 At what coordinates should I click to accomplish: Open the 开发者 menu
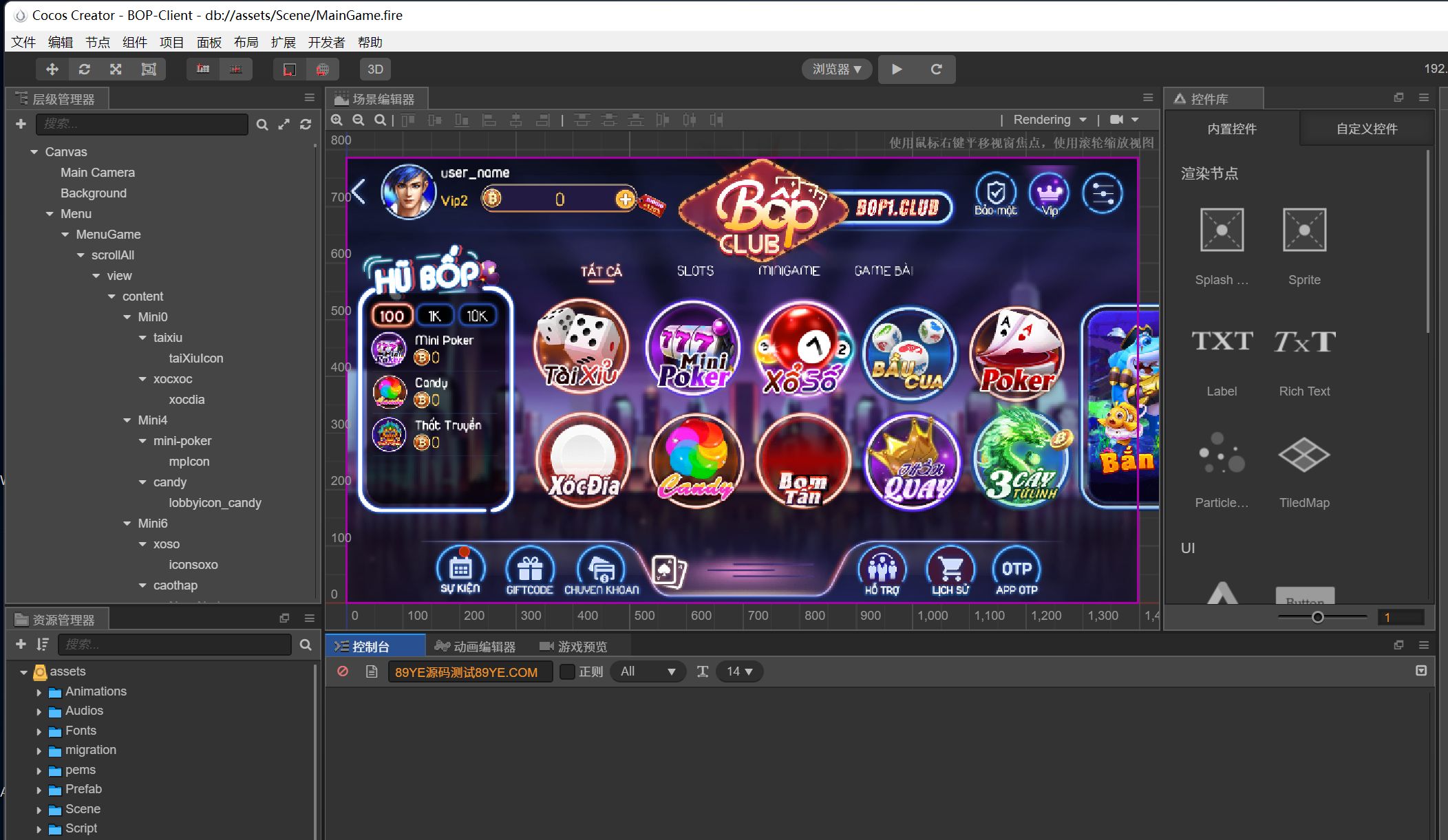click(x=326, y=42)
